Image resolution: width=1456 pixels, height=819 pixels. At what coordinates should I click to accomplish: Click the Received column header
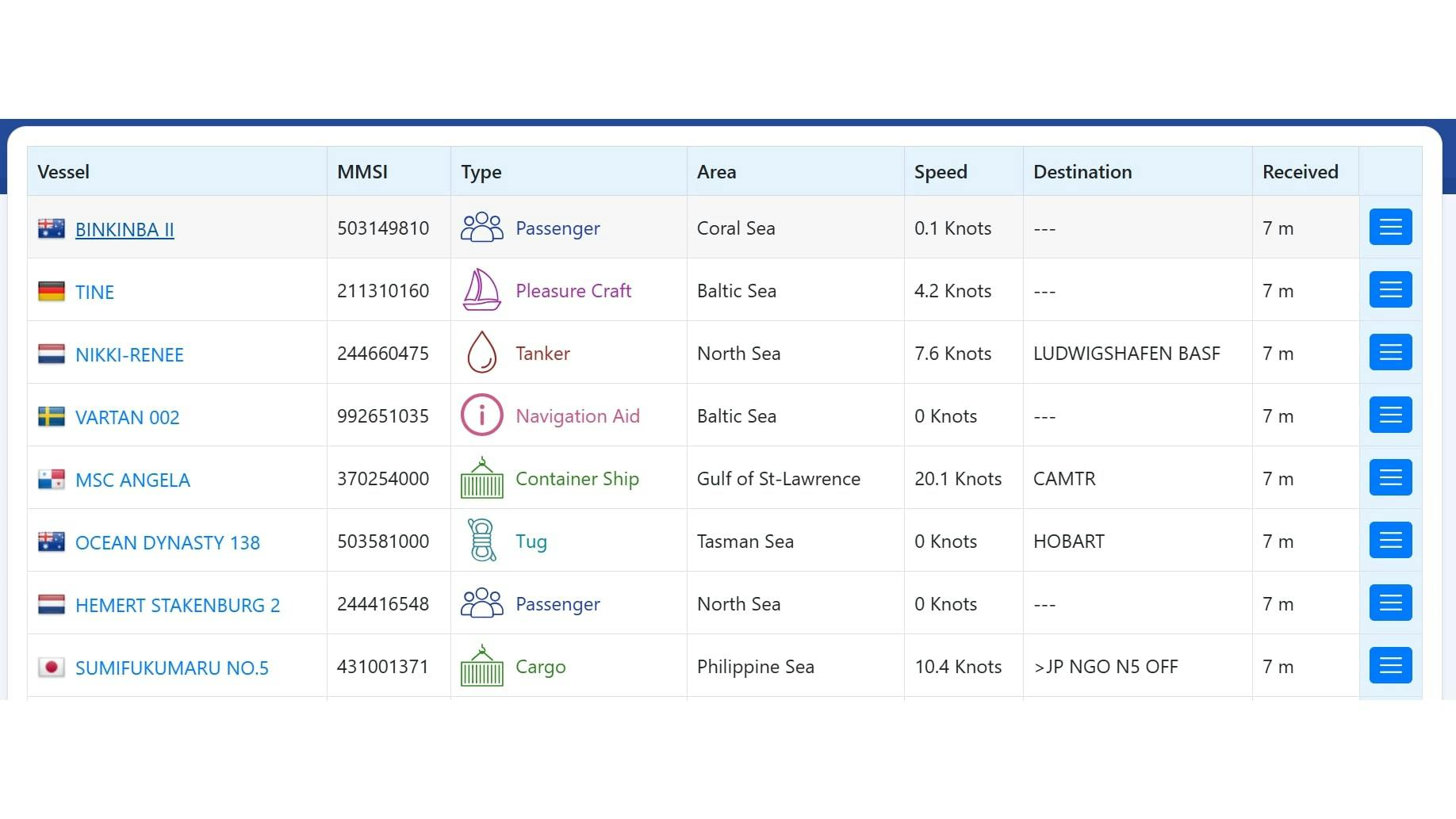(1305, 171)
